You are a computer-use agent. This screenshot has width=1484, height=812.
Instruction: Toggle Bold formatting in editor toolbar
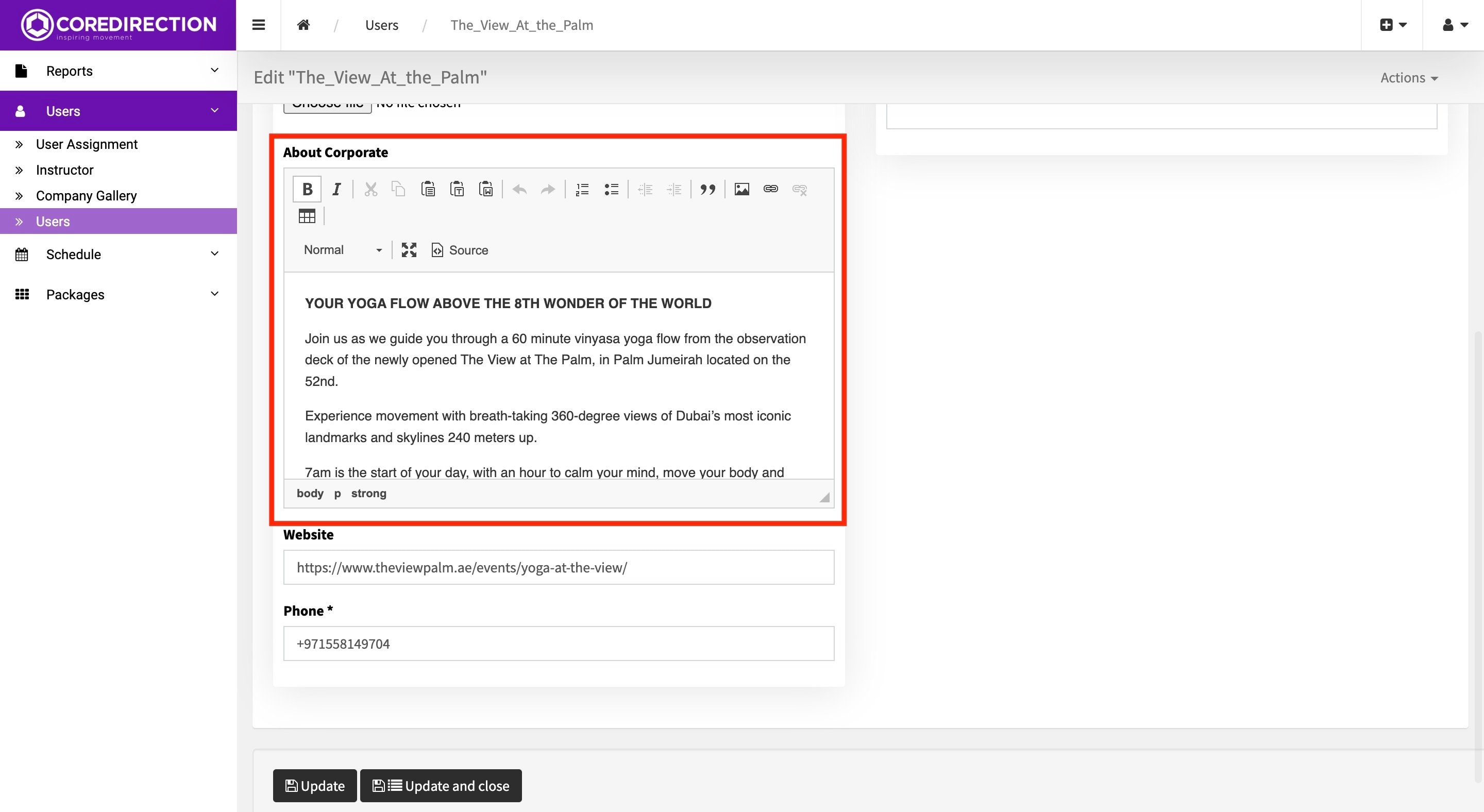point(307,189)
